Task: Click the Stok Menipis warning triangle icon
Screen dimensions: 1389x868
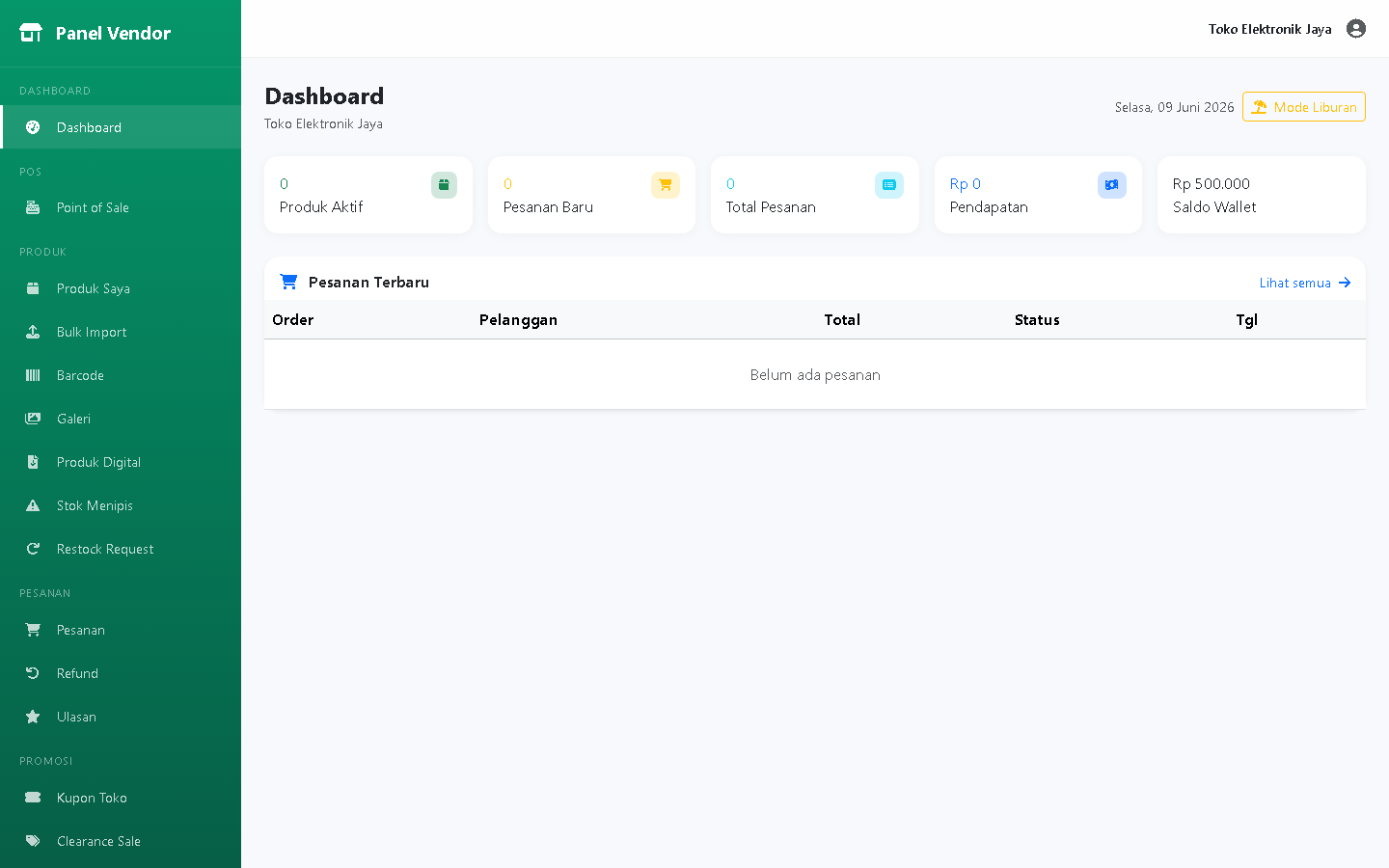Action: pyautogui.click(x=33, y=505)
